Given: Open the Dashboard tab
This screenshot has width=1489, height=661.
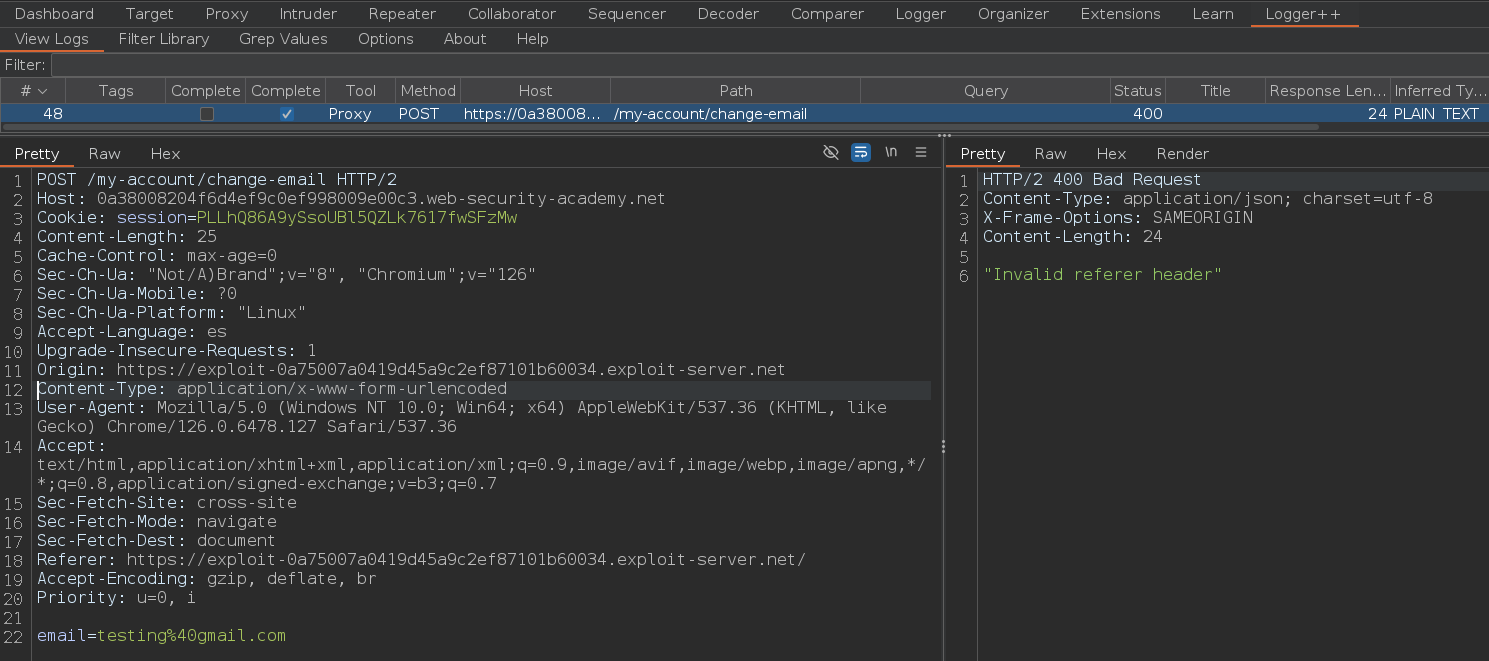Looking at the screenshot, I should point(54,14).
